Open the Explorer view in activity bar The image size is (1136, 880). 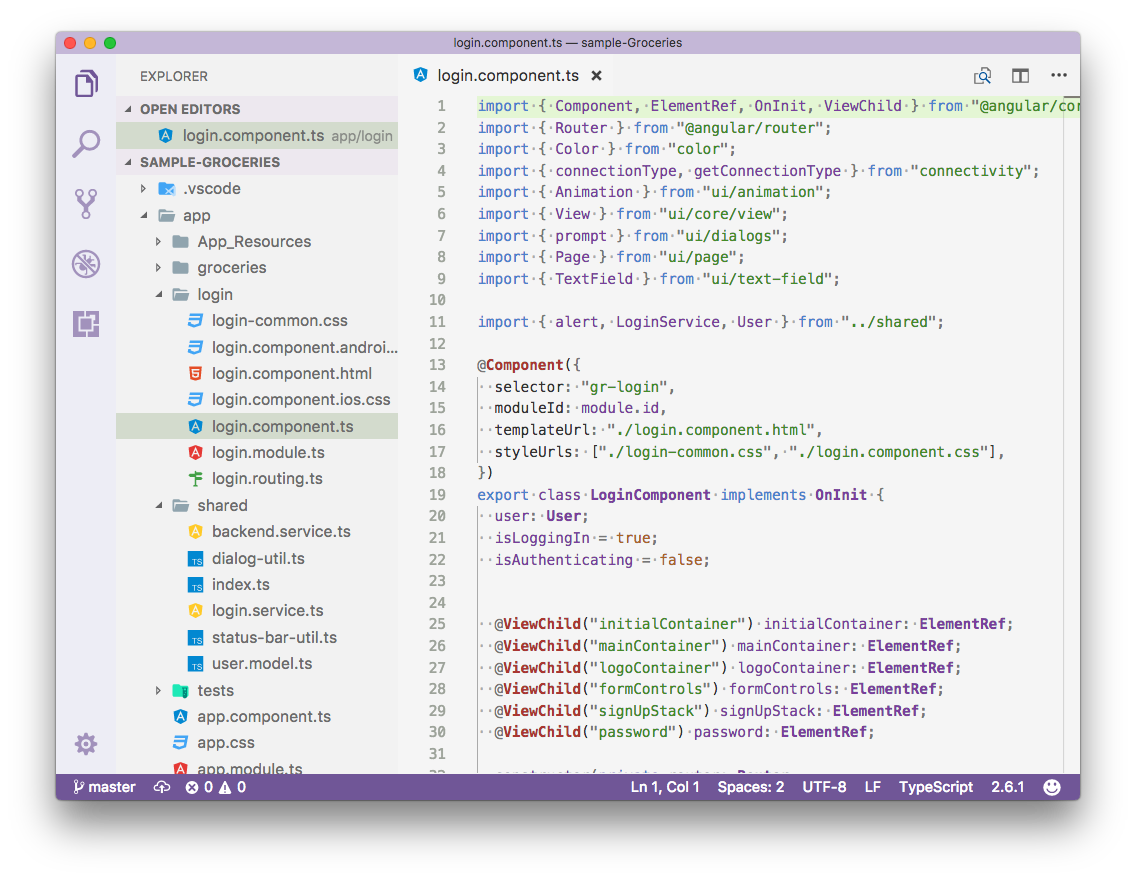86,84
